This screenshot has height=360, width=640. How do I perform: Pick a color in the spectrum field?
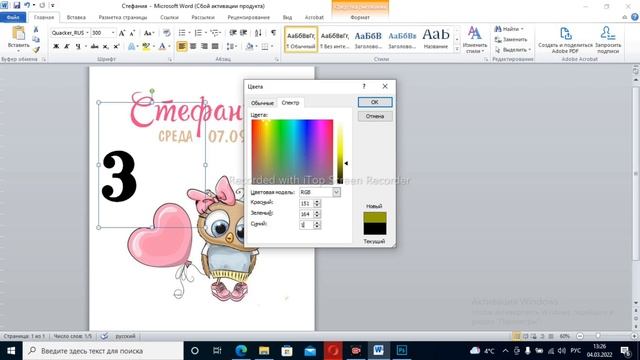pyautogui.click(x=292, y=152)
